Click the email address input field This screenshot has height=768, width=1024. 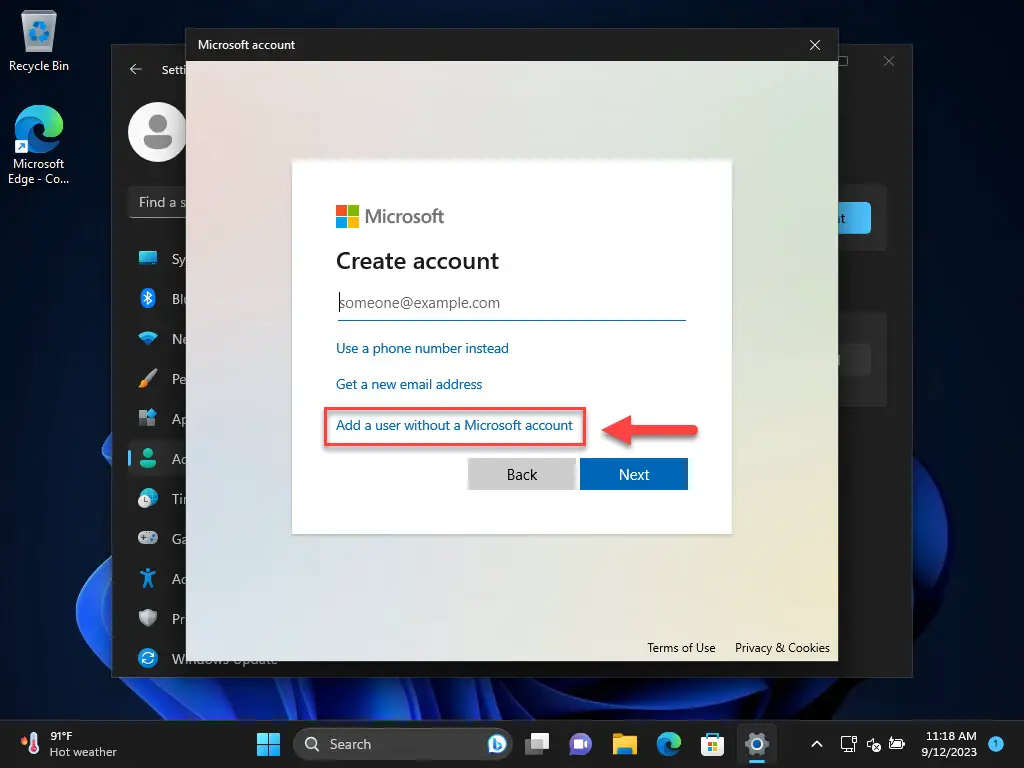coord(511,303)
